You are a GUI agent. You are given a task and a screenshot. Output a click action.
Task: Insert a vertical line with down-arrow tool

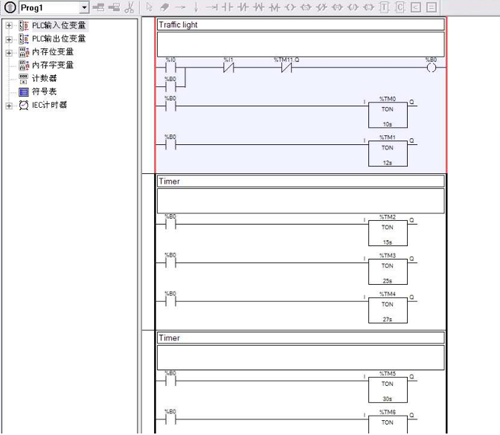(196, 7)
